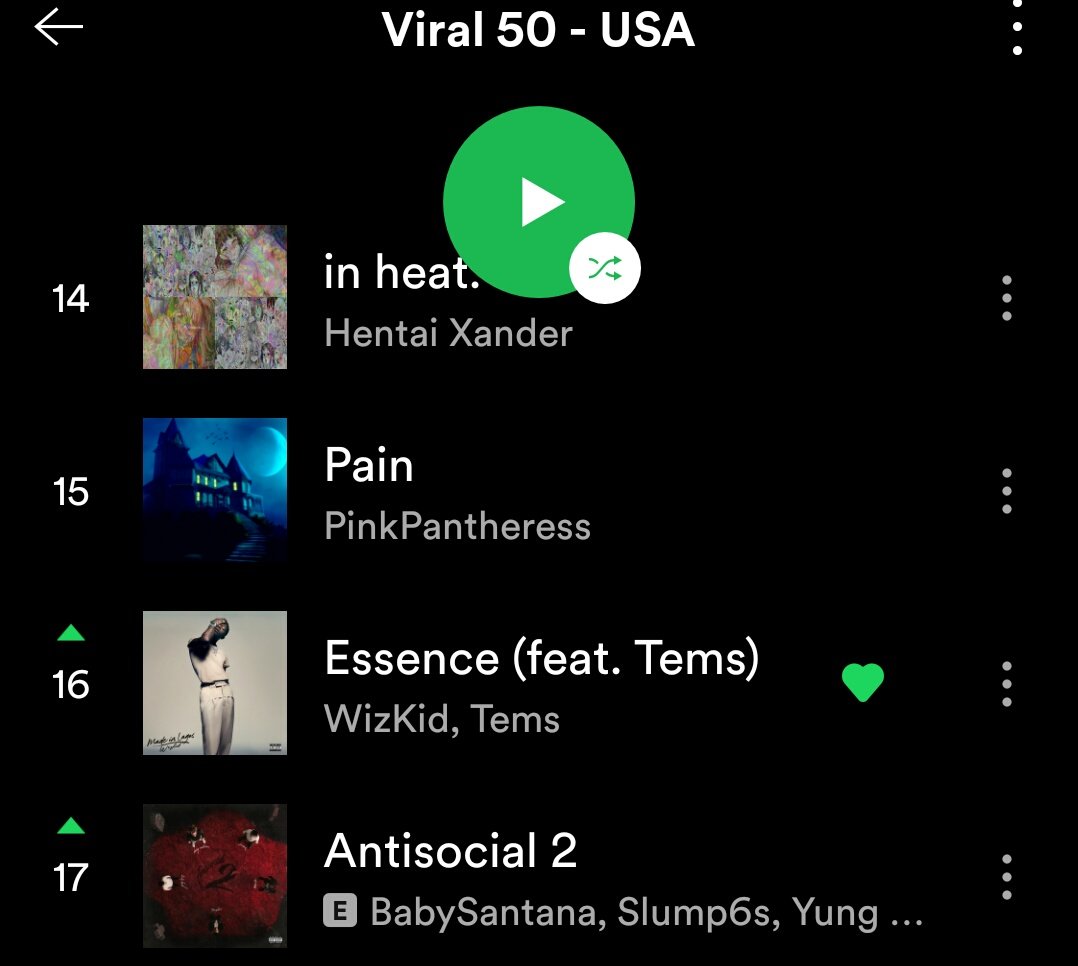The height and width of the screenshot is (966, 1078).
Task: Select the Hentai Xander artist name
Action: [x=448, y=333]
